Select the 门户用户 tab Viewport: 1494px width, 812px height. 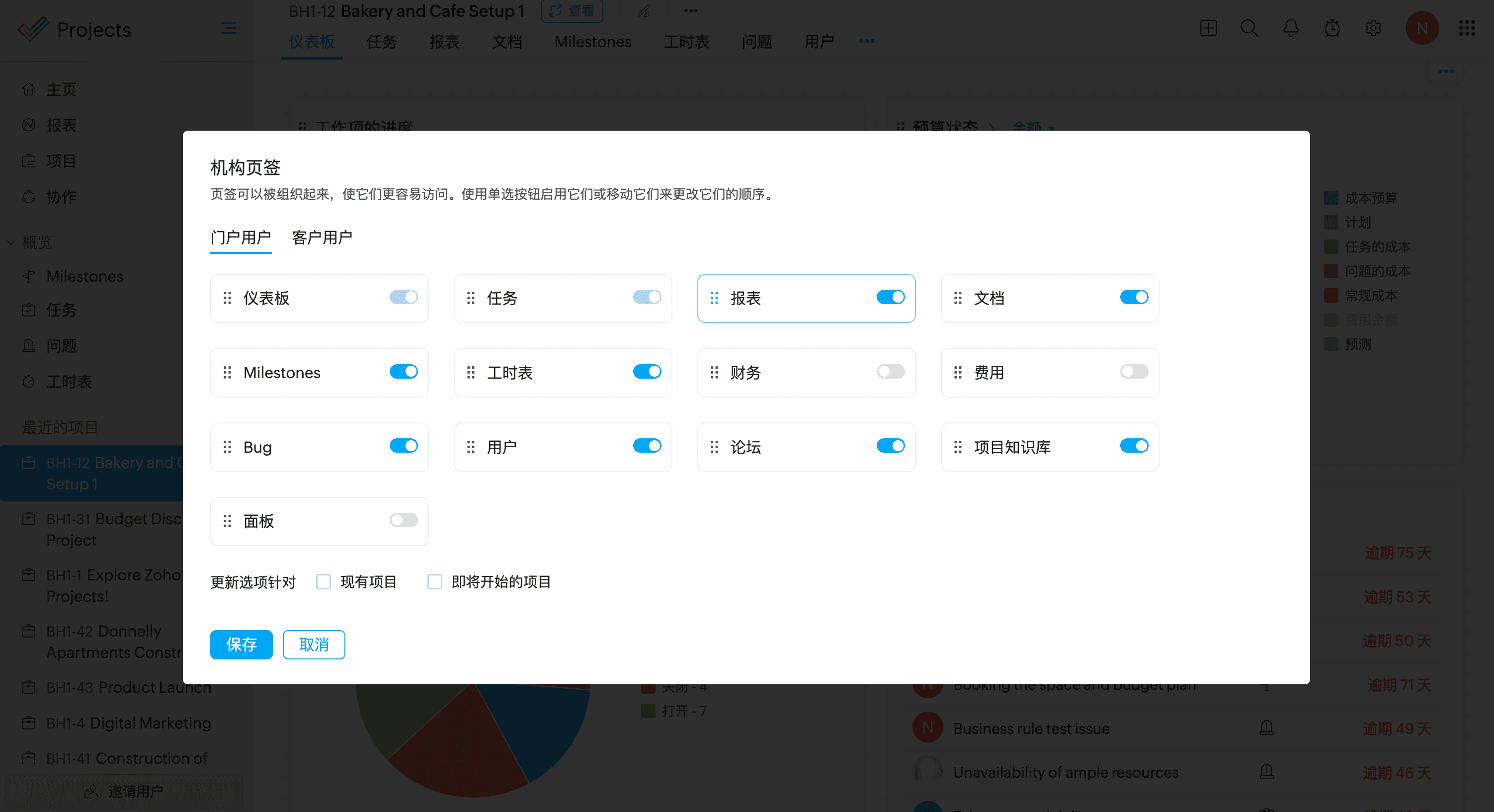241,237
